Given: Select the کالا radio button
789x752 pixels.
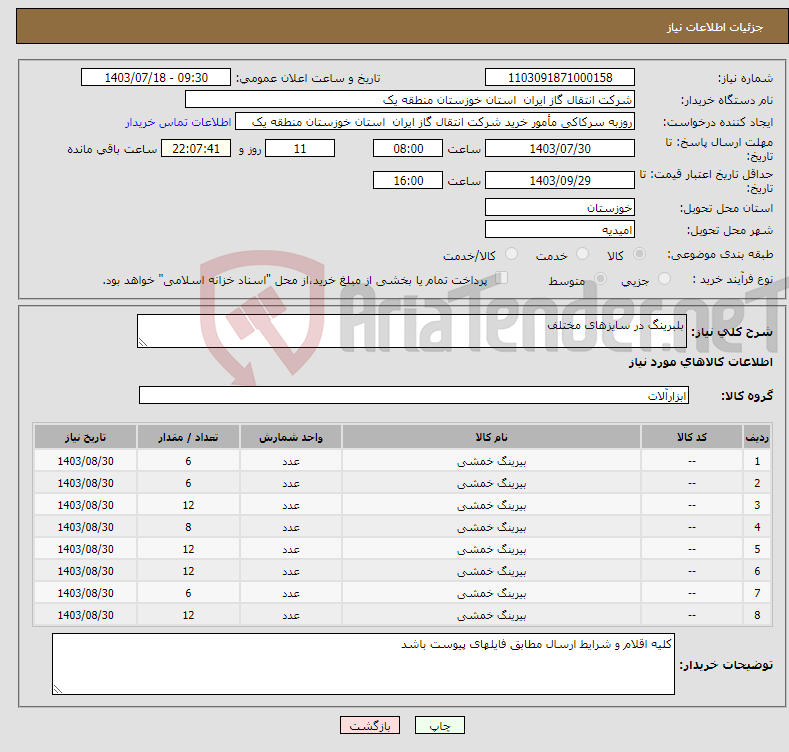Looking at the screenshot, I should pos(639,254).
